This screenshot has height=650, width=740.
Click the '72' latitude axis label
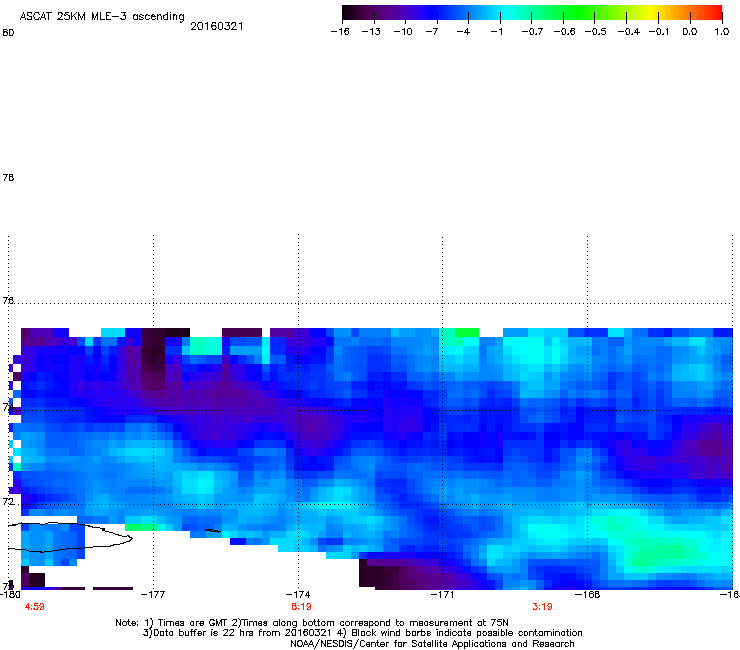click(x=8, y=501)
